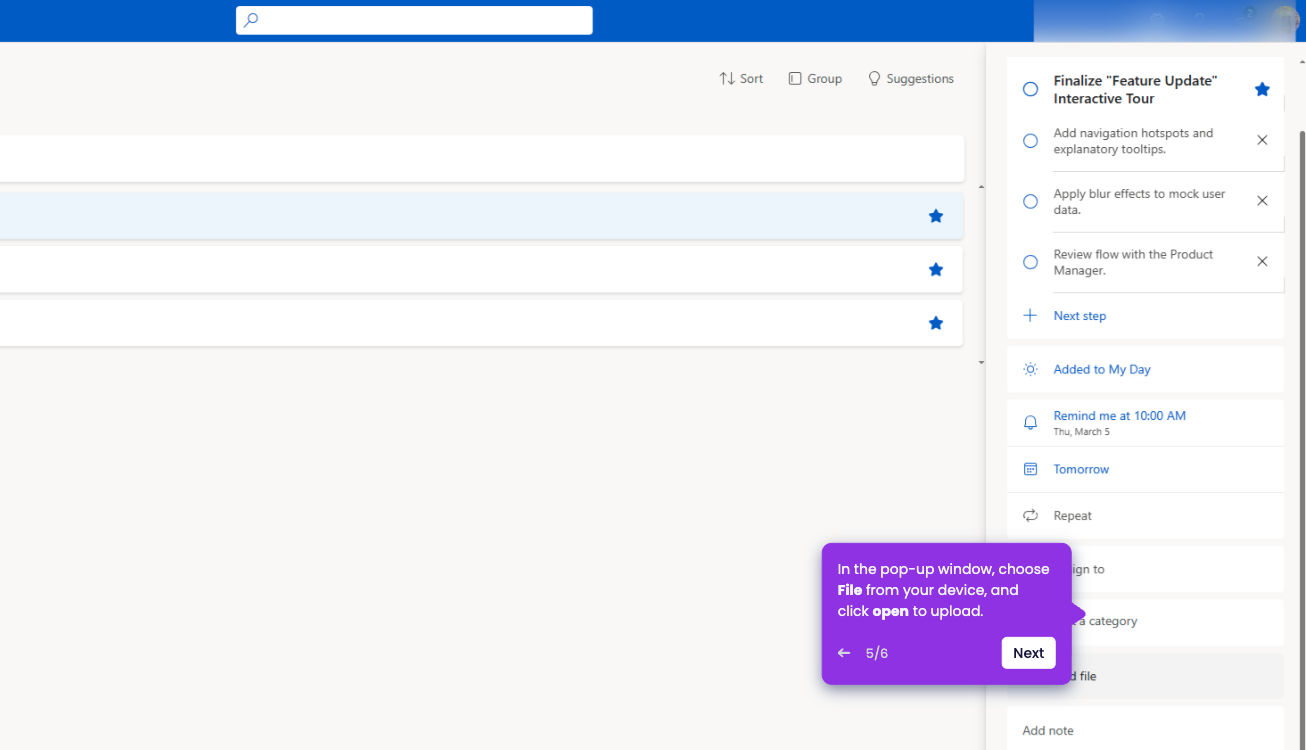This screenshot has height=750, width=1306.
Task: Open the category picker row
Action: (1145, 622)
